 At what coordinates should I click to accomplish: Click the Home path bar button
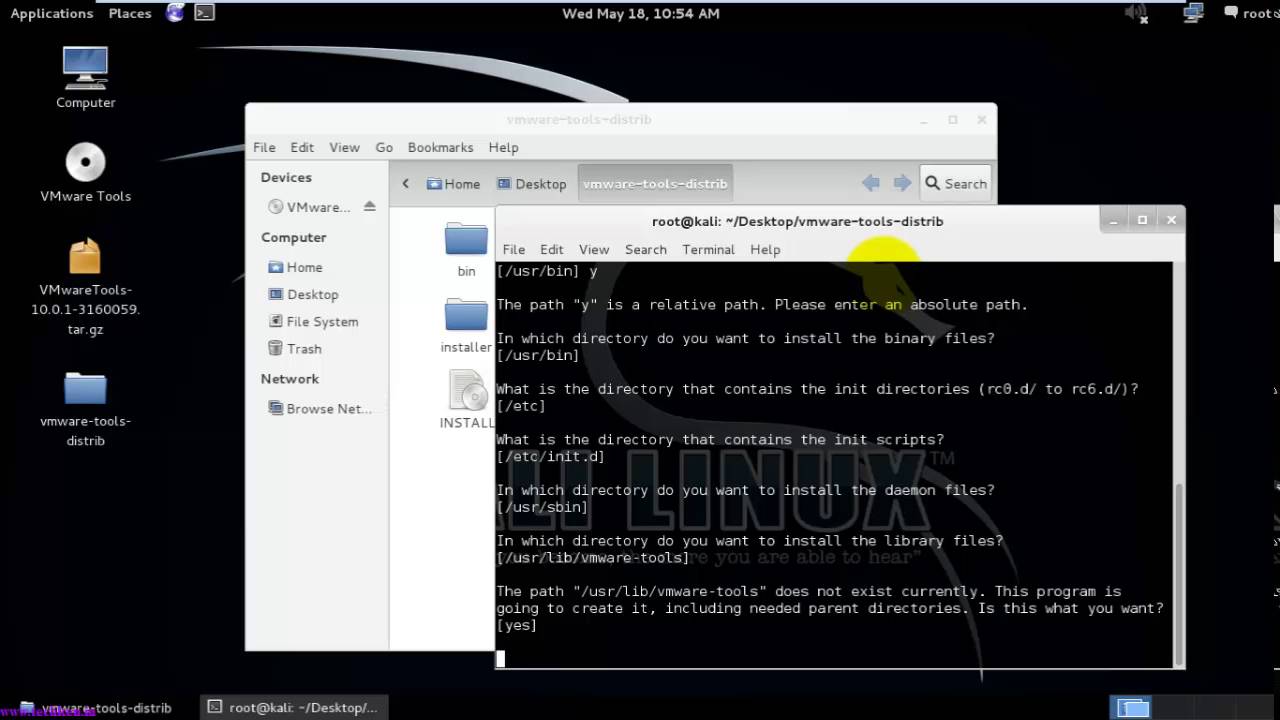[453, 183]
